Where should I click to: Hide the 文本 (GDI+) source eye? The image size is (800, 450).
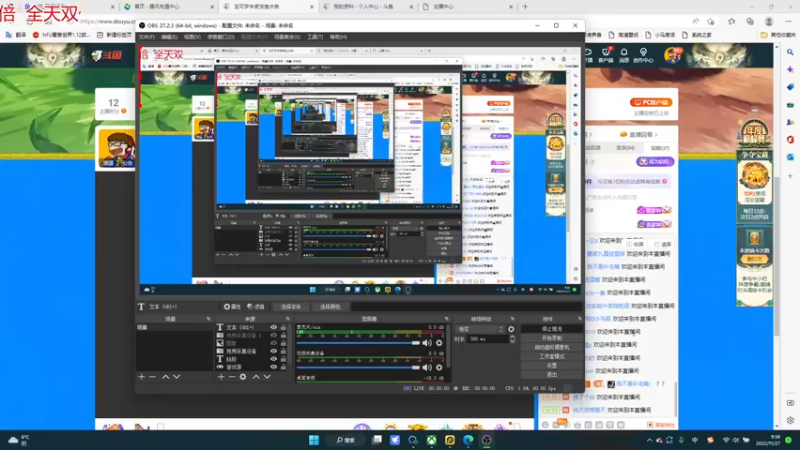(x=273, y=327)
